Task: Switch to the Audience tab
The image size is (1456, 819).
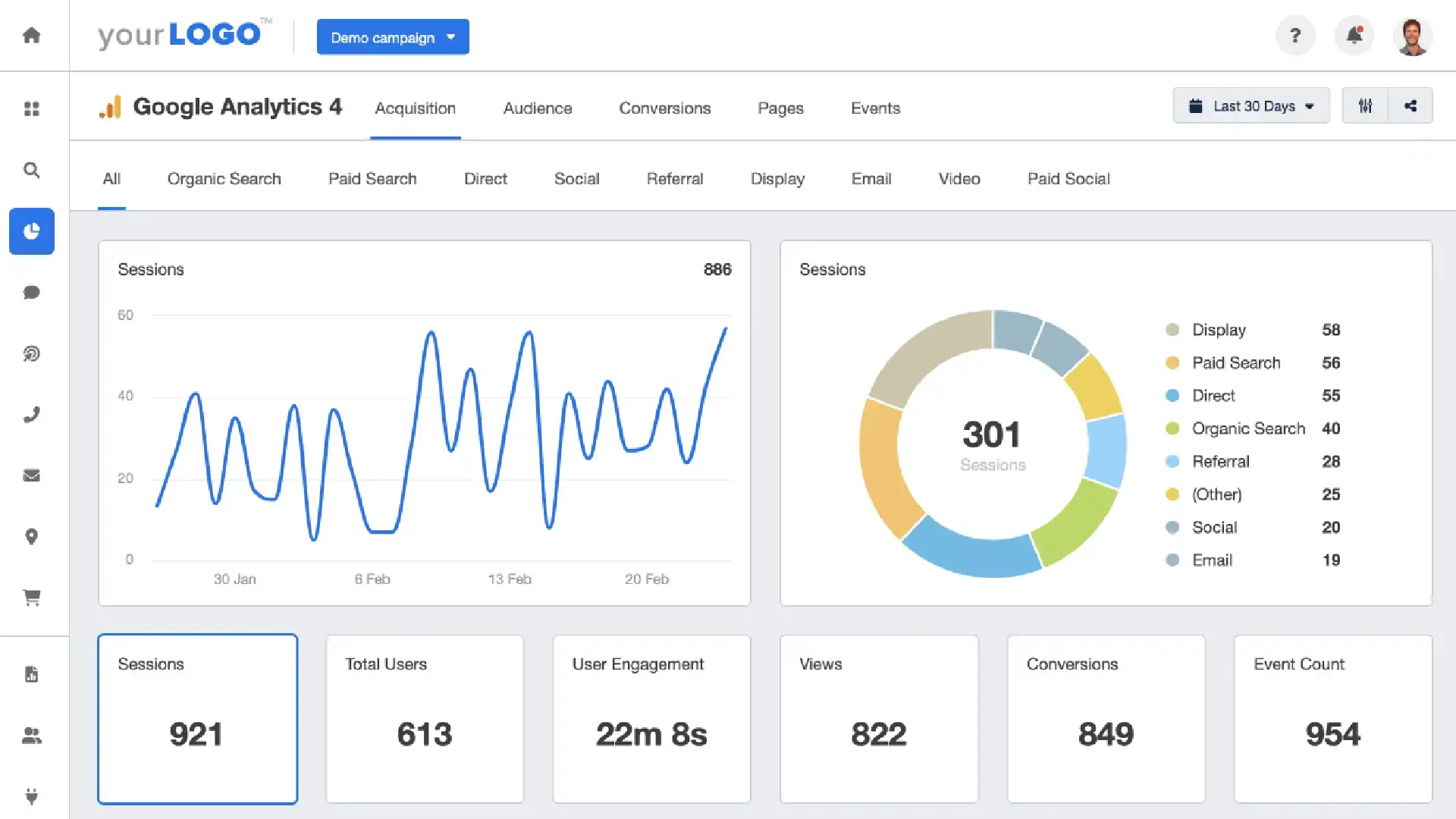Action: click(x=537, y=108)
